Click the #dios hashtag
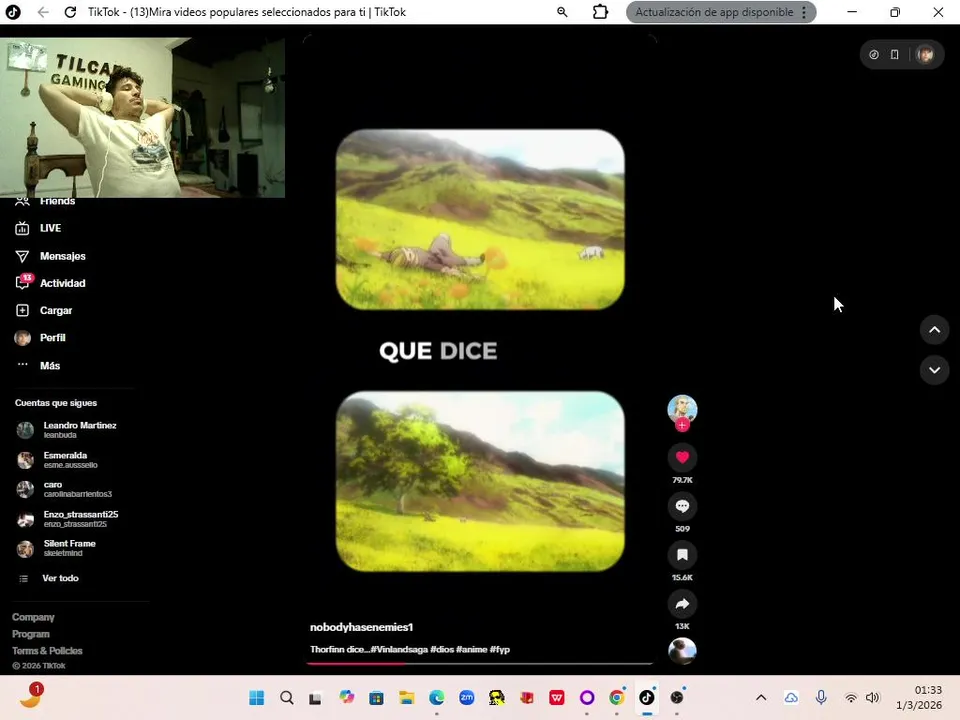The image size is (960, 720). [x=441, y=650]
